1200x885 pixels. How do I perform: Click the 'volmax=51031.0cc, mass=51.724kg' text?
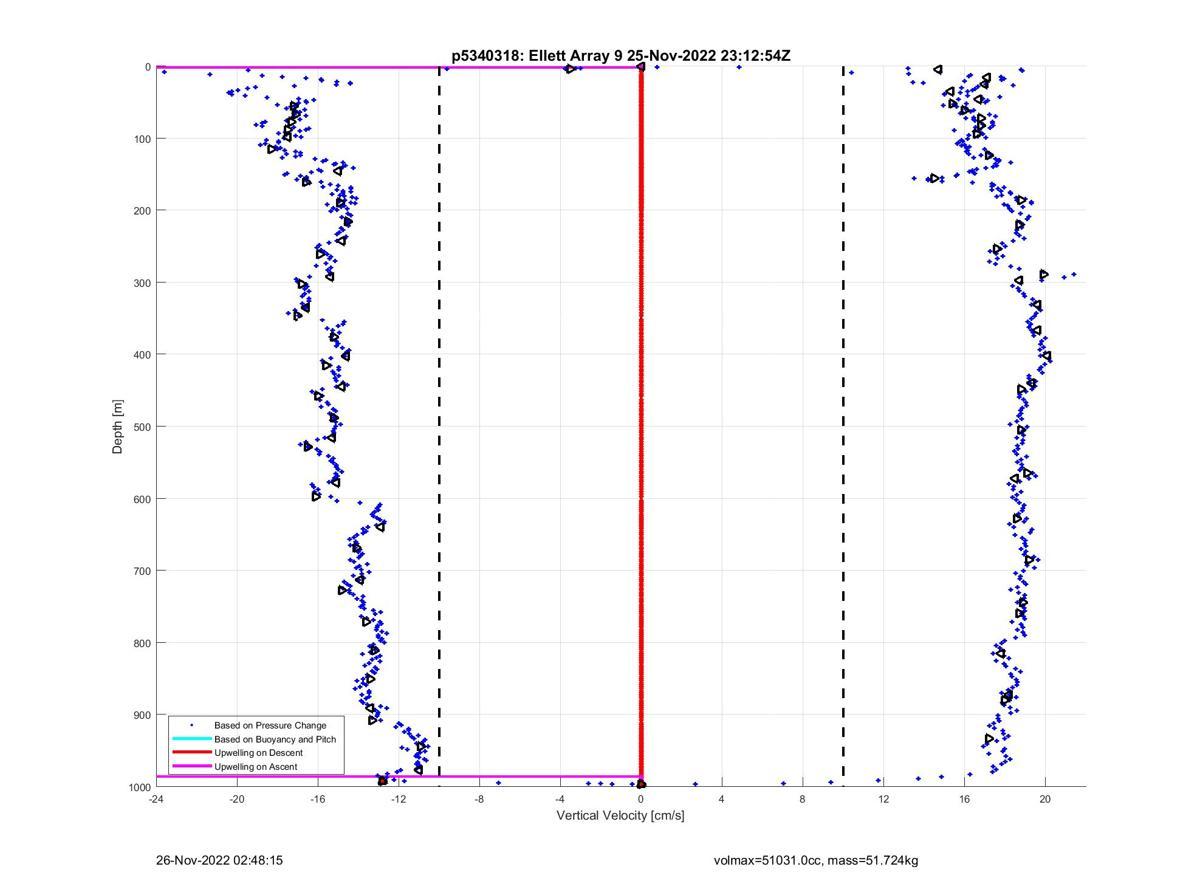(x=816, y=860)
